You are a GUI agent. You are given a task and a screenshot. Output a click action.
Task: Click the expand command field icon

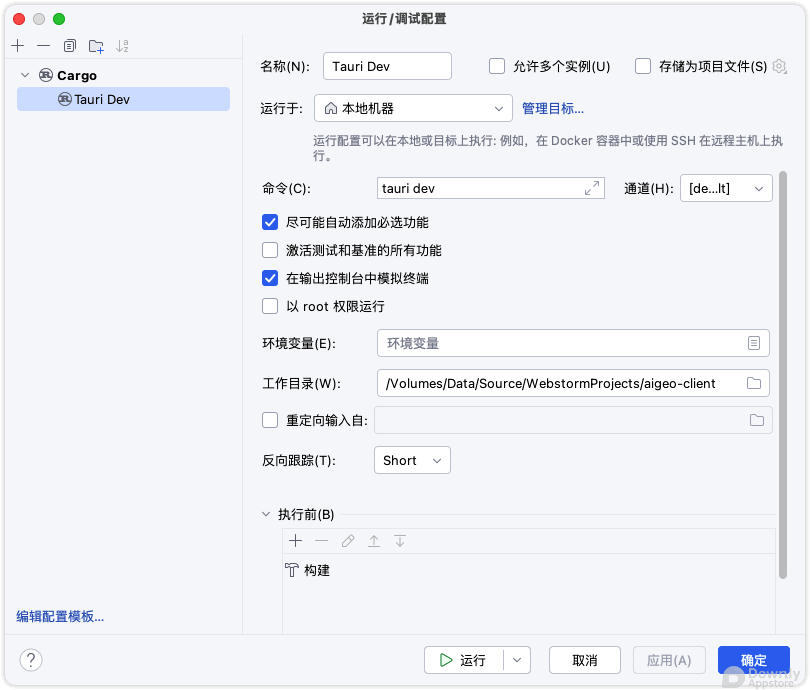pos(592,188)
